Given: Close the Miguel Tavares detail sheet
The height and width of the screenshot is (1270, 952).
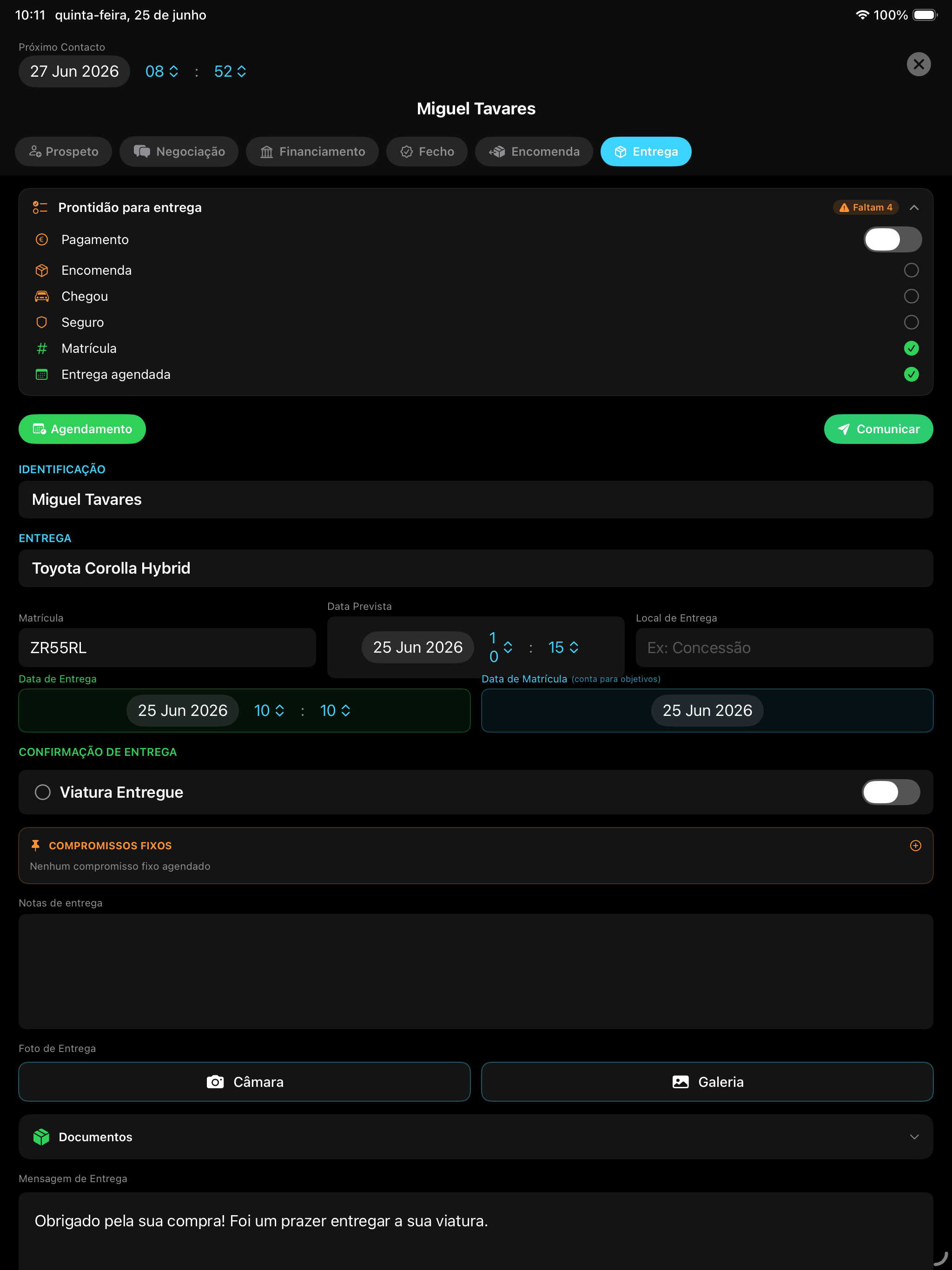Looking at the screenshot, I should click(918, 64).
